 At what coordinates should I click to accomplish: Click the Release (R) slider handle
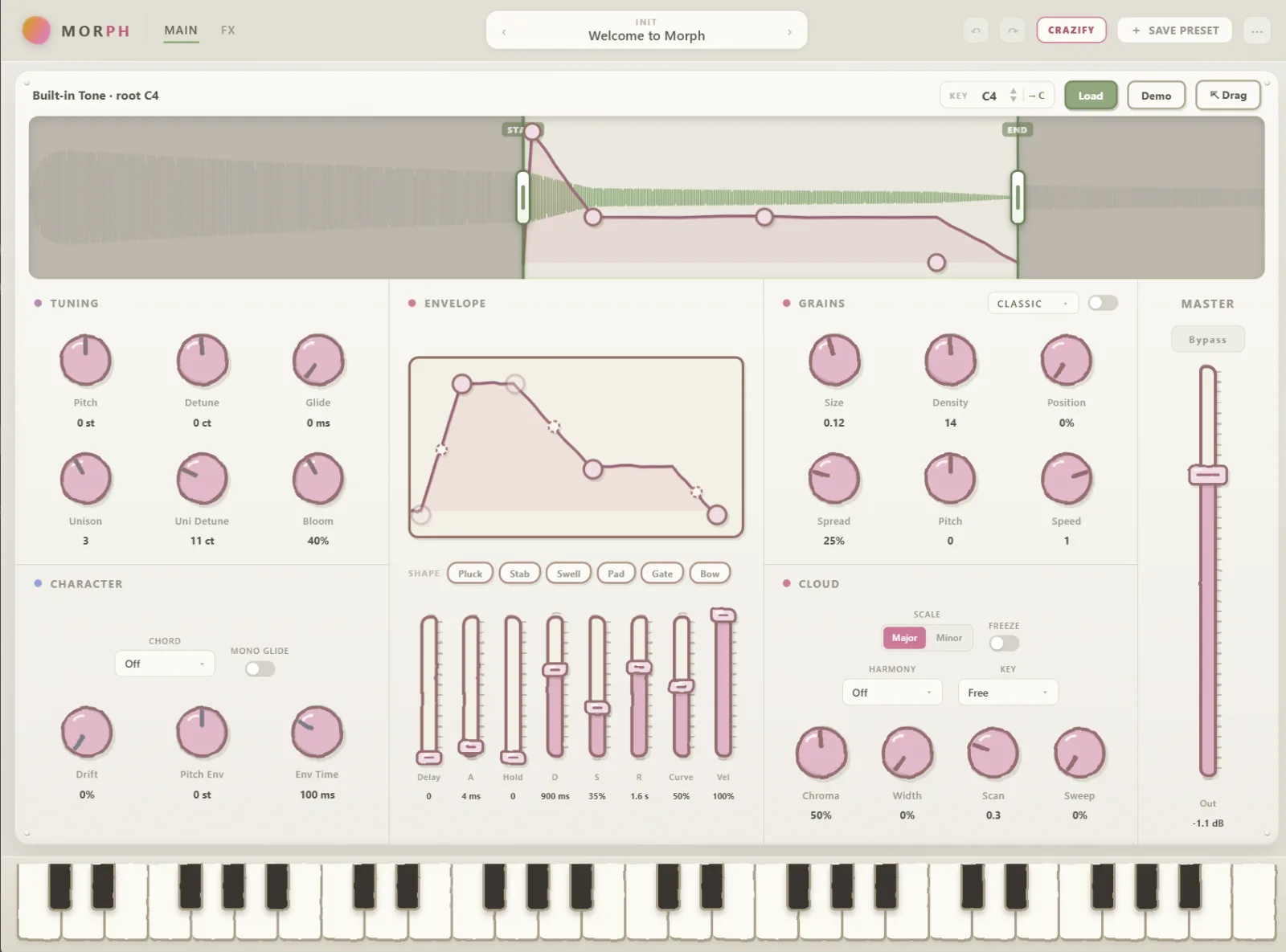(x=639, y=667)
